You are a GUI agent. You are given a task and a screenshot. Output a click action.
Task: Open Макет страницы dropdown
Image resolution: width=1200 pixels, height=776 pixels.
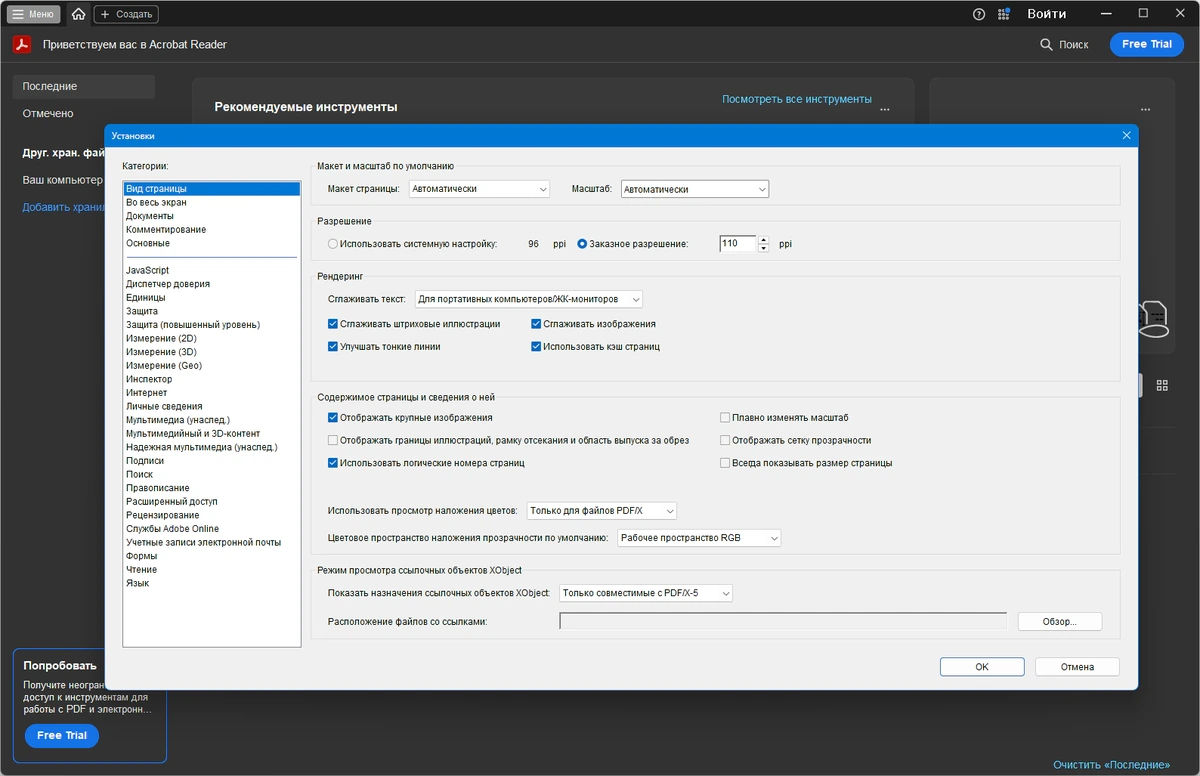(x=479, y=189)
